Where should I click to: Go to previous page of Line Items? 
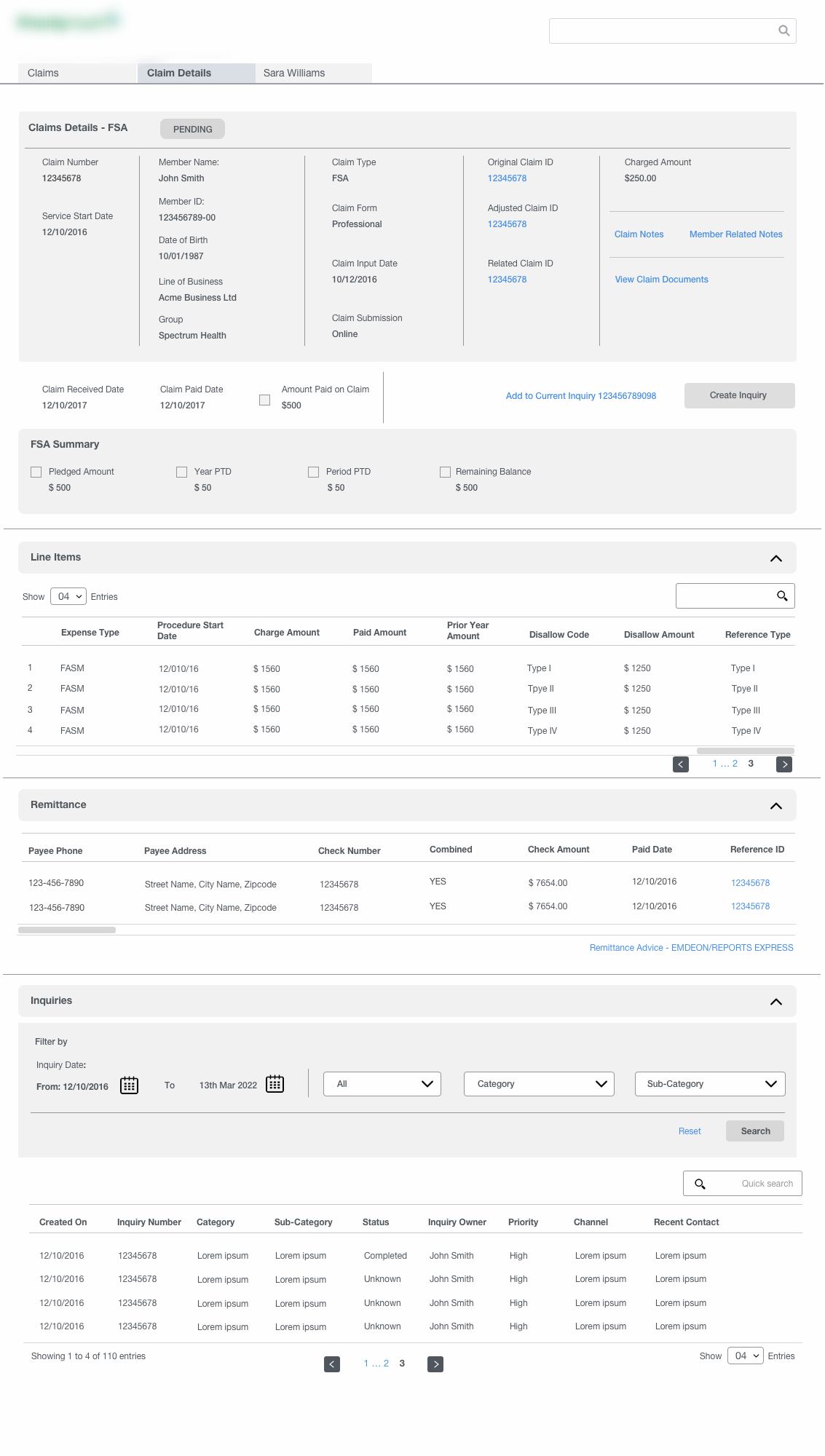click(680, 764)
